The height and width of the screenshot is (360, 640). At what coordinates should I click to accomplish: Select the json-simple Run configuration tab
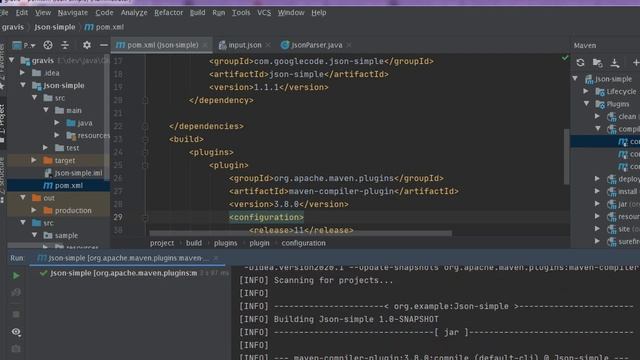click(127, 258)
